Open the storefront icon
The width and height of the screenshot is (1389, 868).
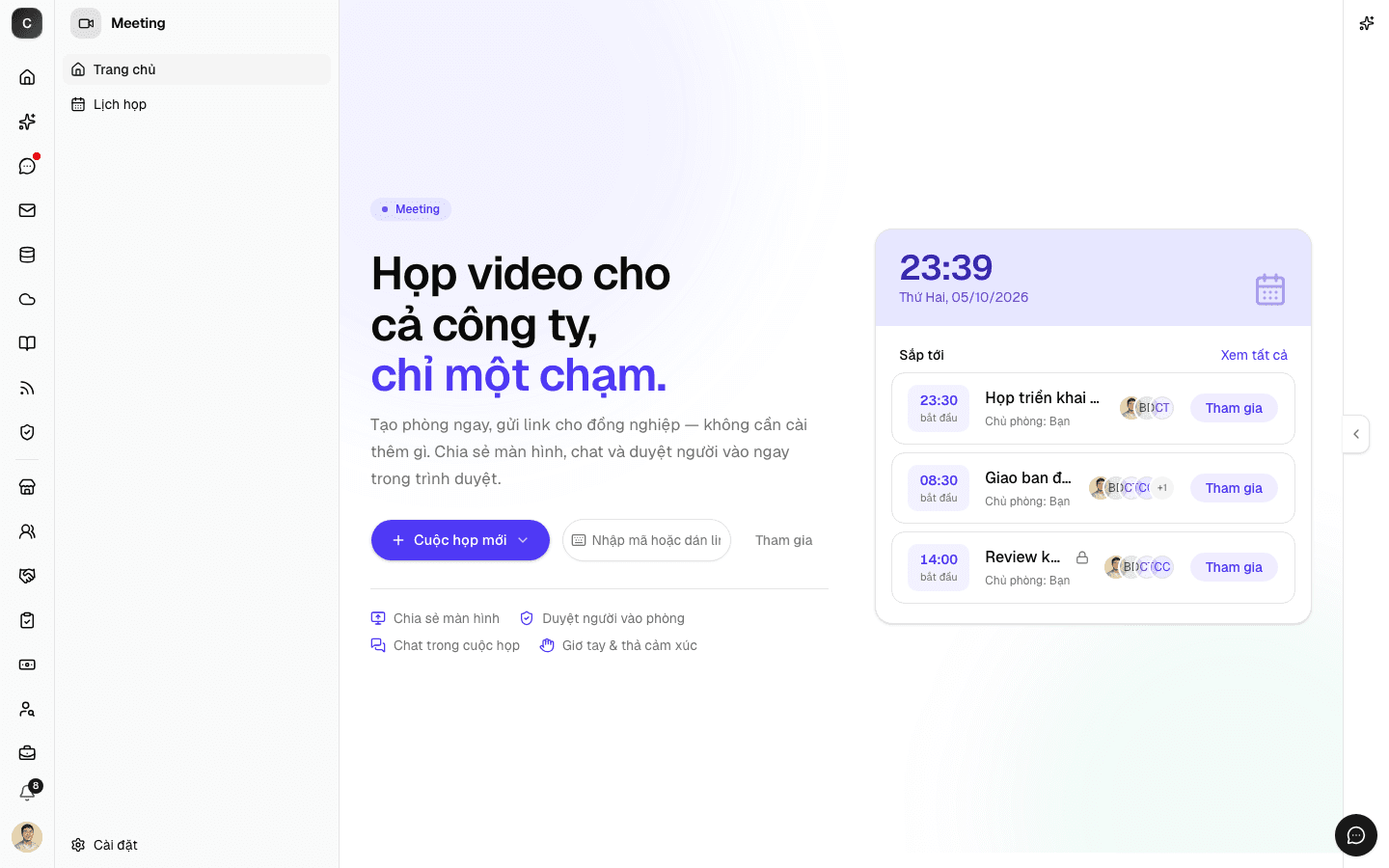pos(27,487)
